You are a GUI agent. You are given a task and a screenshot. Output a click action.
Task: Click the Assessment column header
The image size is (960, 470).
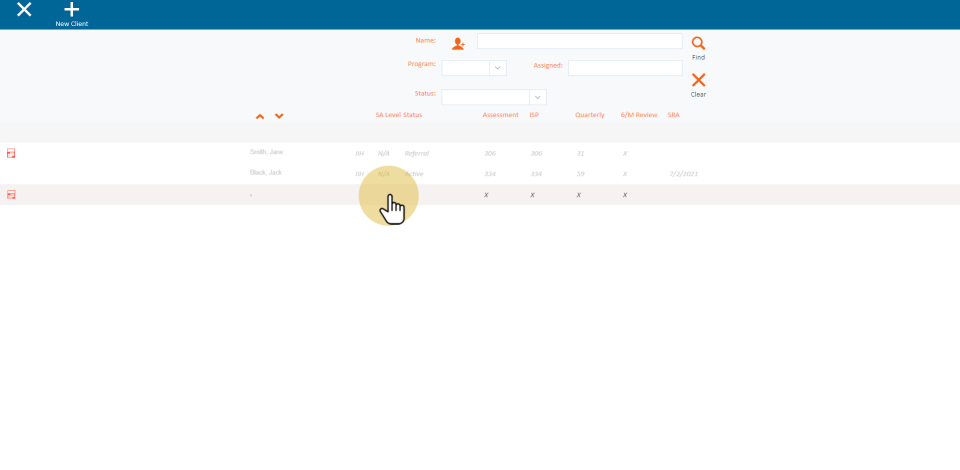[500, 115]
